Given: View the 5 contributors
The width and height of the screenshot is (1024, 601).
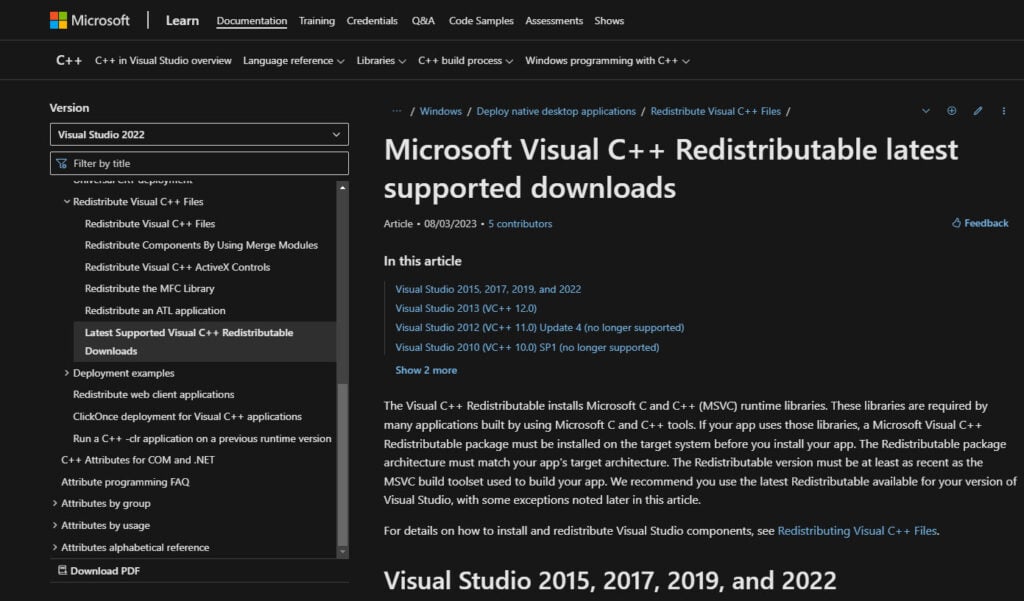Looking at the screenshot, I should tap(520, 224).
